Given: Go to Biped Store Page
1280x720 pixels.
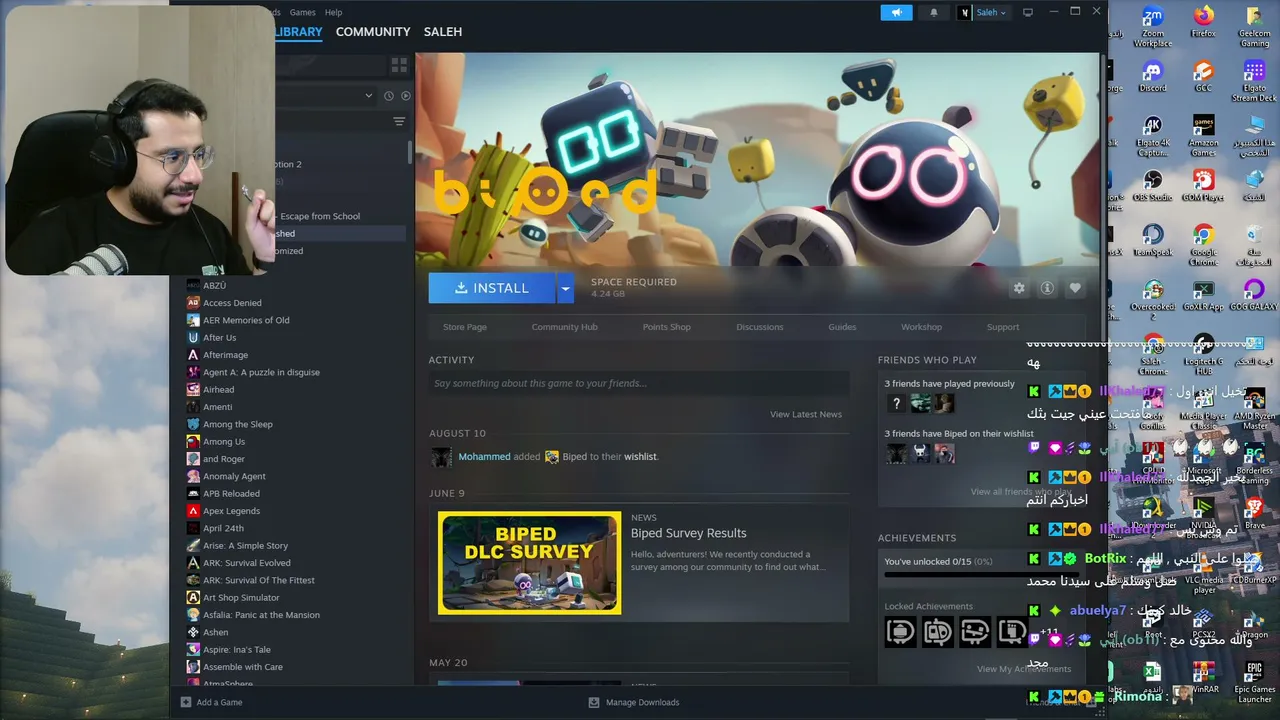Looking at the screenshot, I should pyautogui.click(x=465, y=327).
